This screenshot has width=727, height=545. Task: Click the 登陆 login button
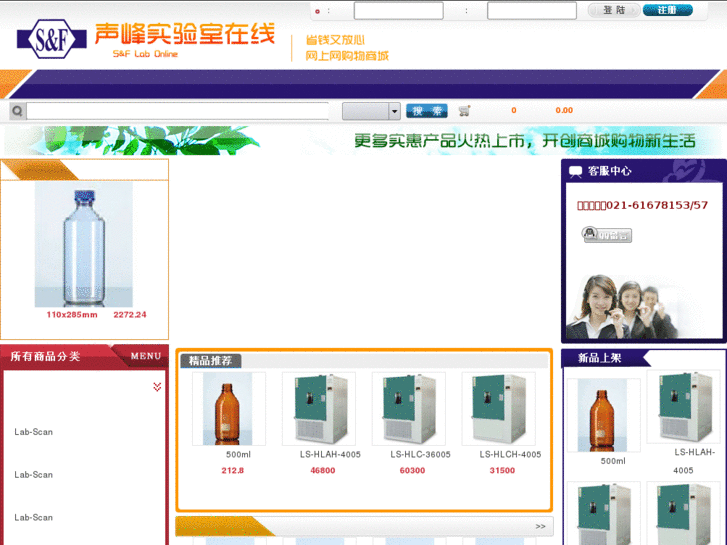click(x=614, y=10)
